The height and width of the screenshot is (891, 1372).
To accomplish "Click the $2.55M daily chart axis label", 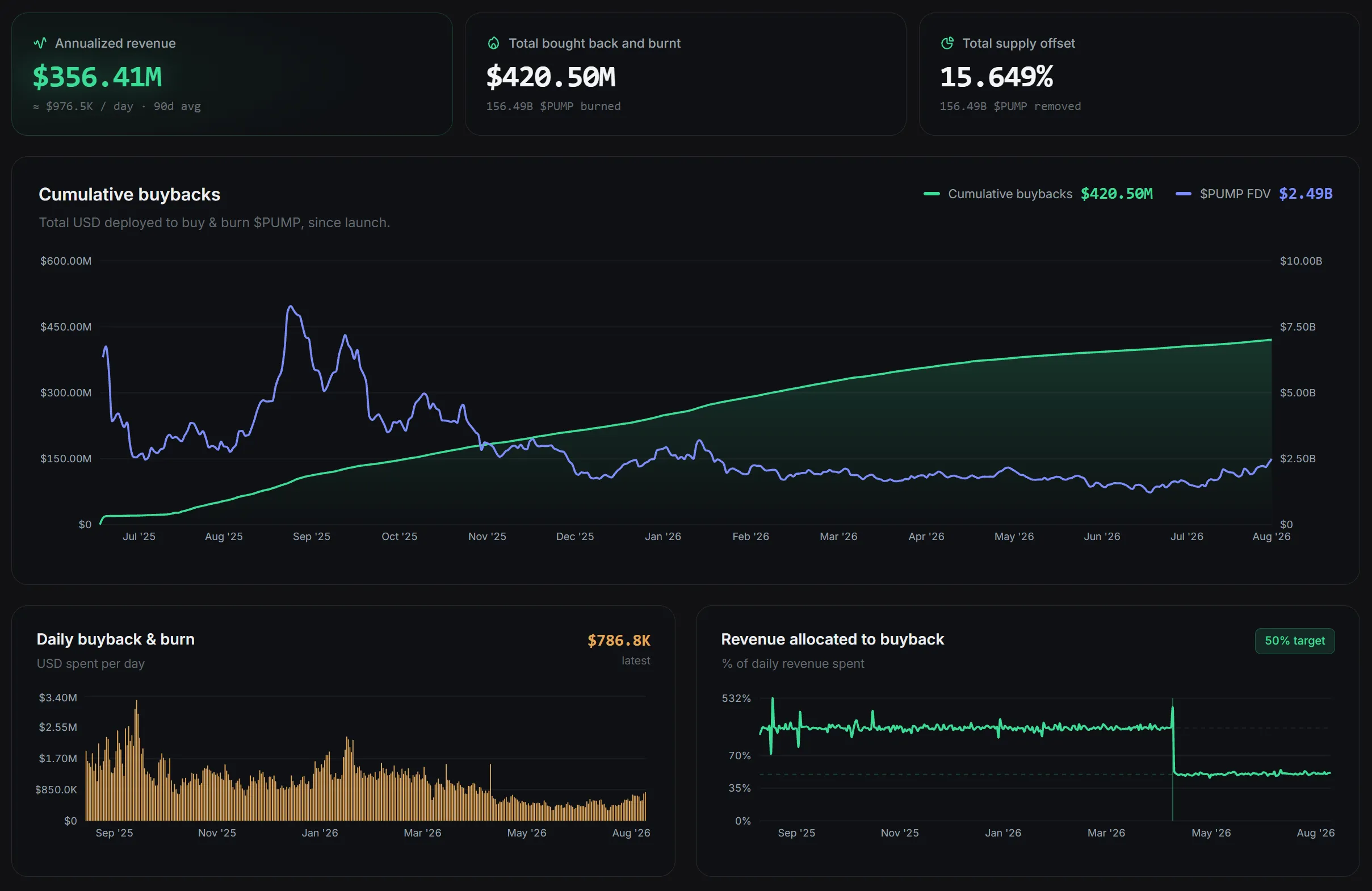I will click(58, 727).
